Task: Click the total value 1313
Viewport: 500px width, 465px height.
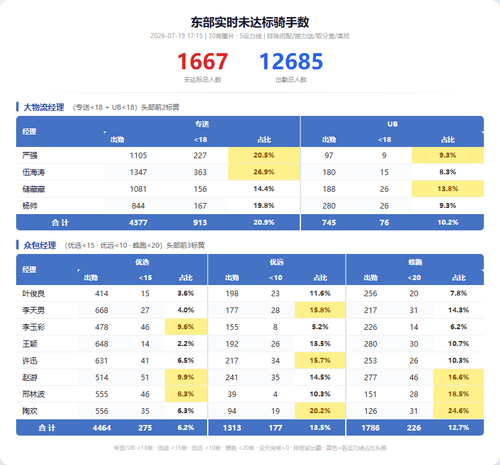Action: (x=232, y=428)
